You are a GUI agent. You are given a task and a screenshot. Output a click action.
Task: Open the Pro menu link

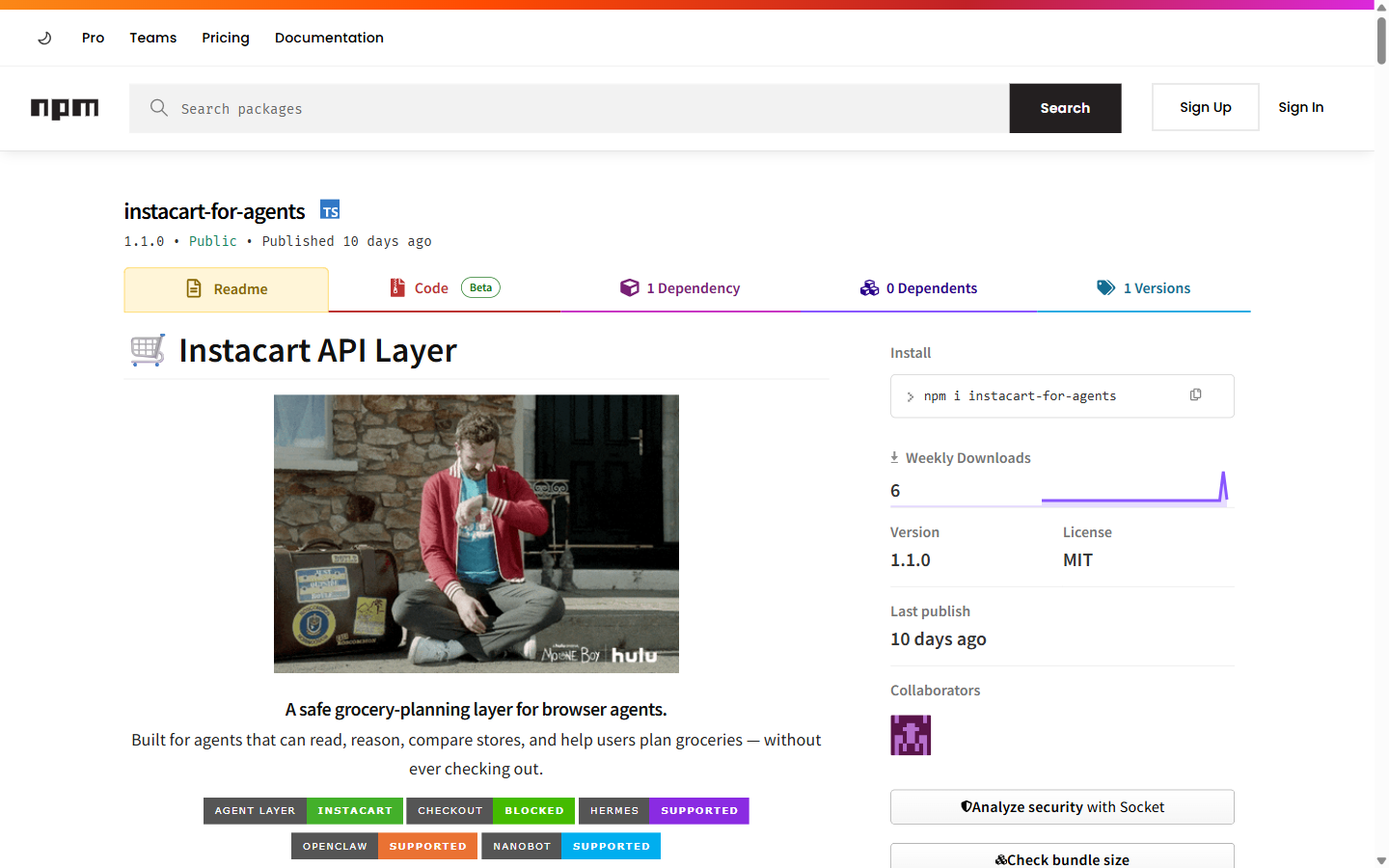(93, 38)
